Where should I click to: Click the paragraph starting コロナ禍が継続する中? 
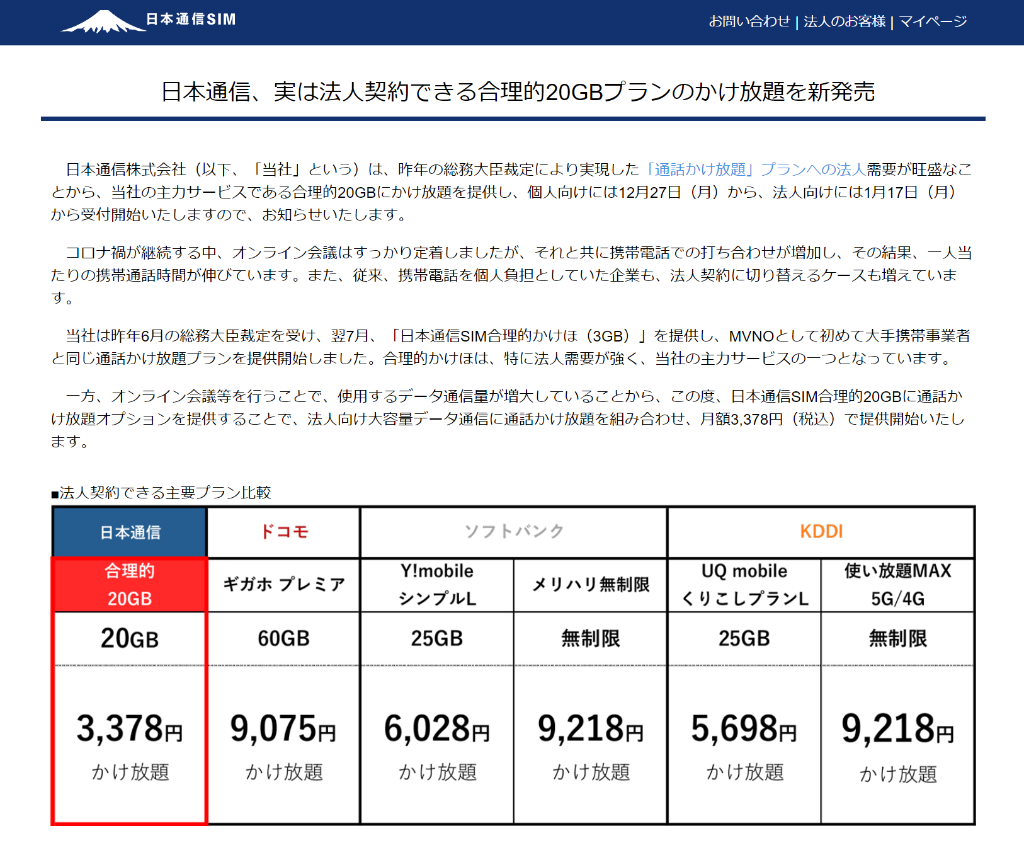[x=511, y=275]
